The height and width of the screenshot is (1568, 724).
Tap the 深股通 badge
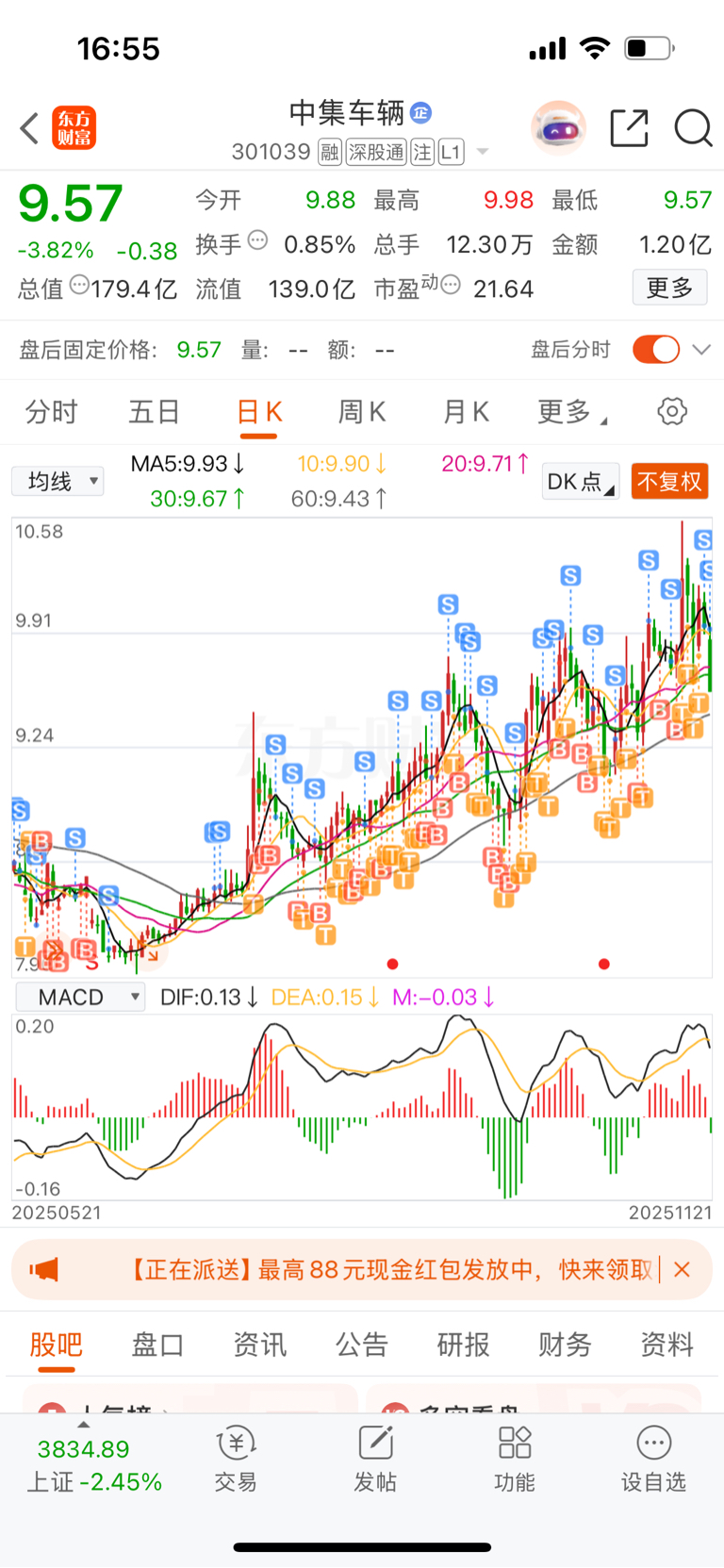(x=376, y=152)
